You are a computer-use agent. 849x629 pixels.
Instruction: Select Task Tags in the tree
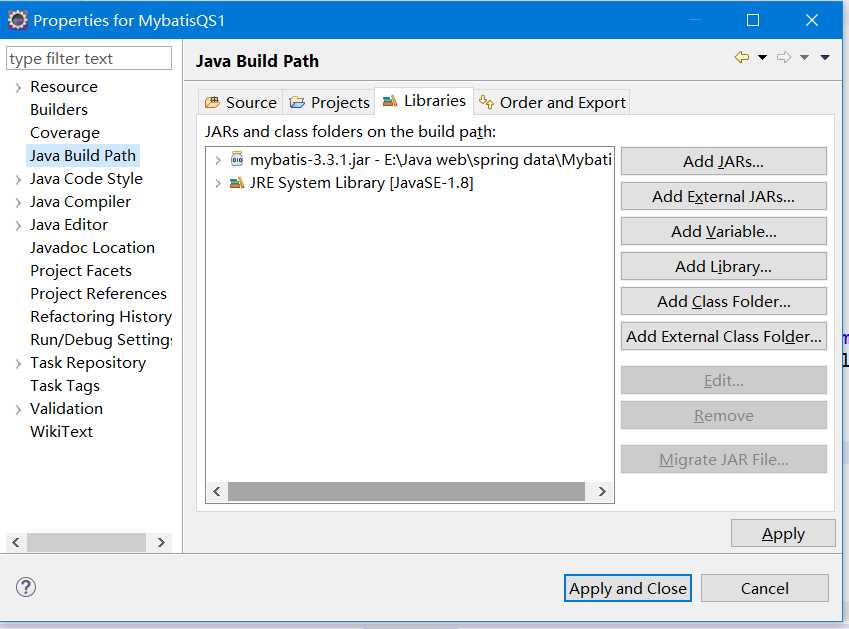pos(65,385)
